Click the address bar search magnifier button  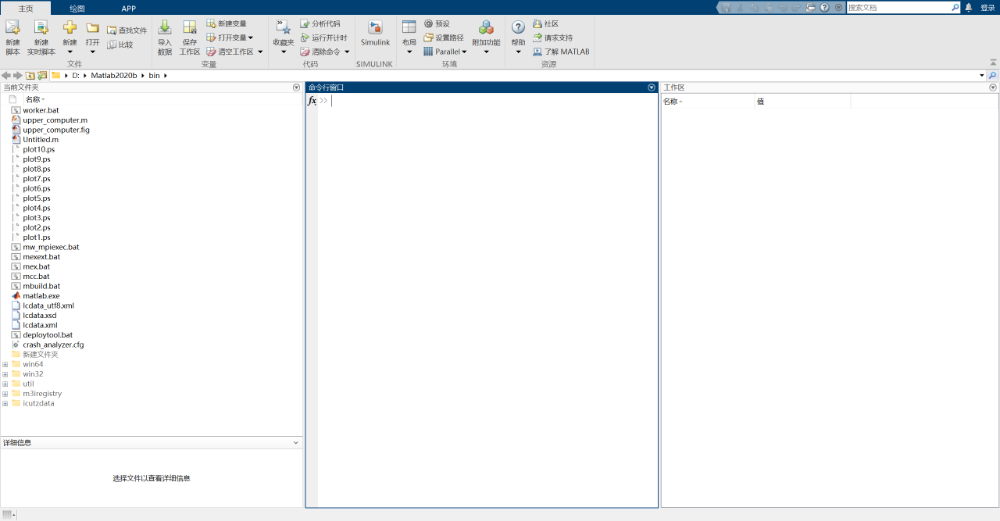993,75
